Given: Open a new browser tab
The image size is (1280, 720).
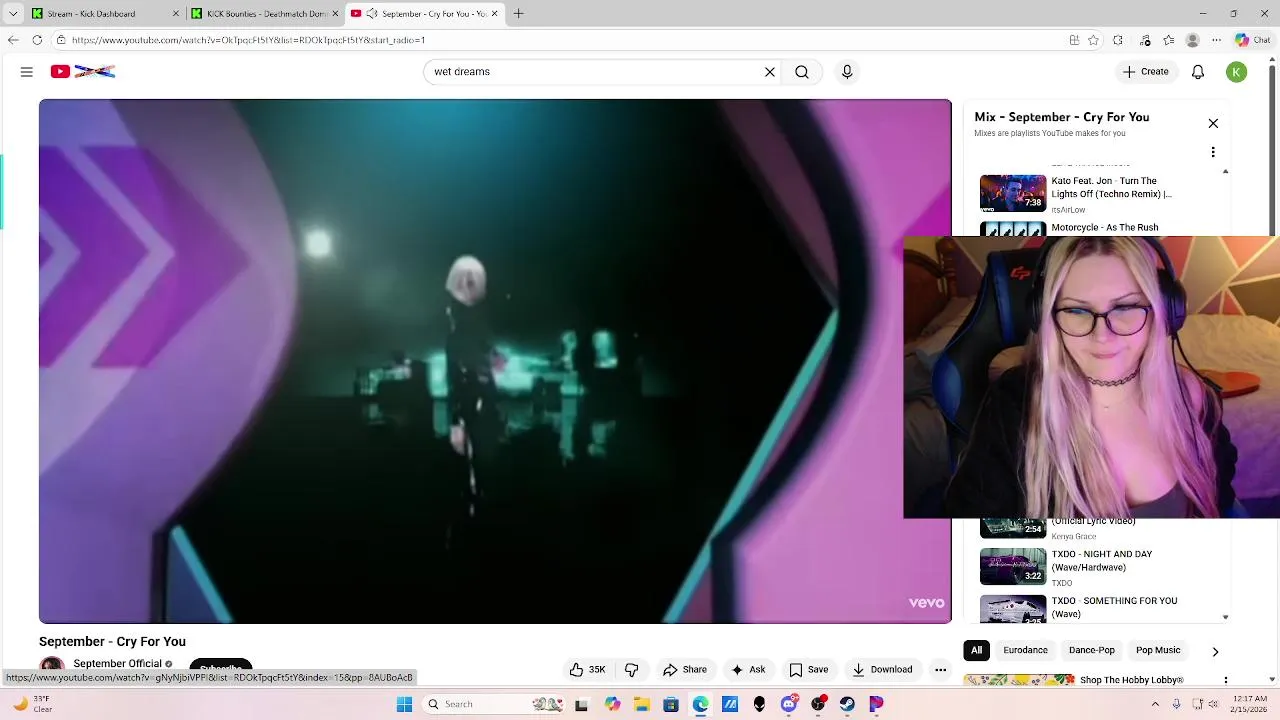Looking at the screenshot, I should 518,14.
